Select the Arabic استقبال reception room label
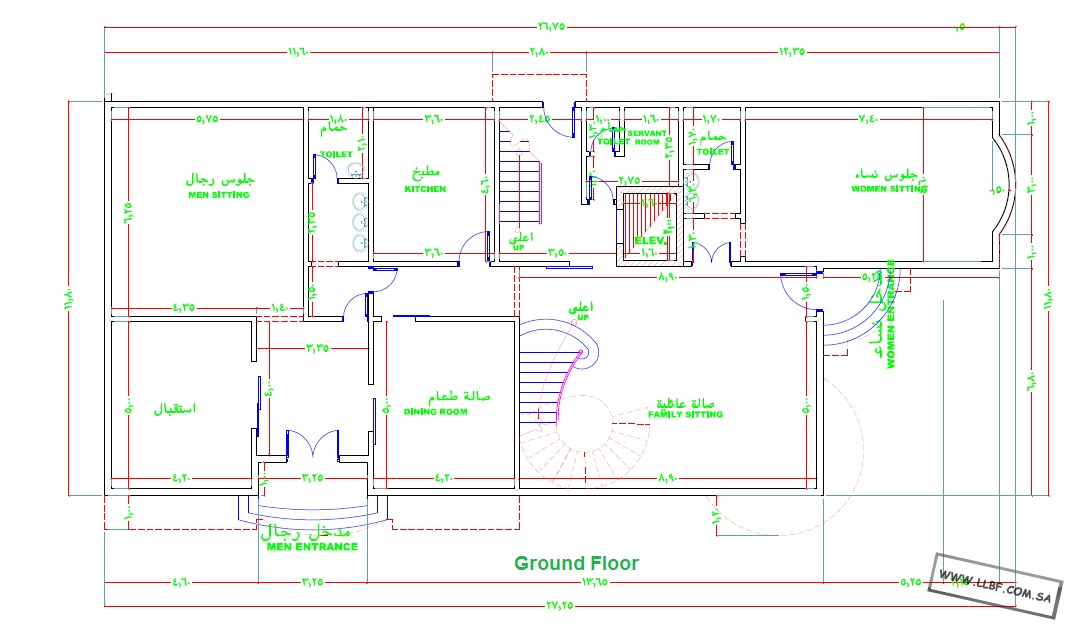This screenshot has width=1083, height=627. coord(174,409)
